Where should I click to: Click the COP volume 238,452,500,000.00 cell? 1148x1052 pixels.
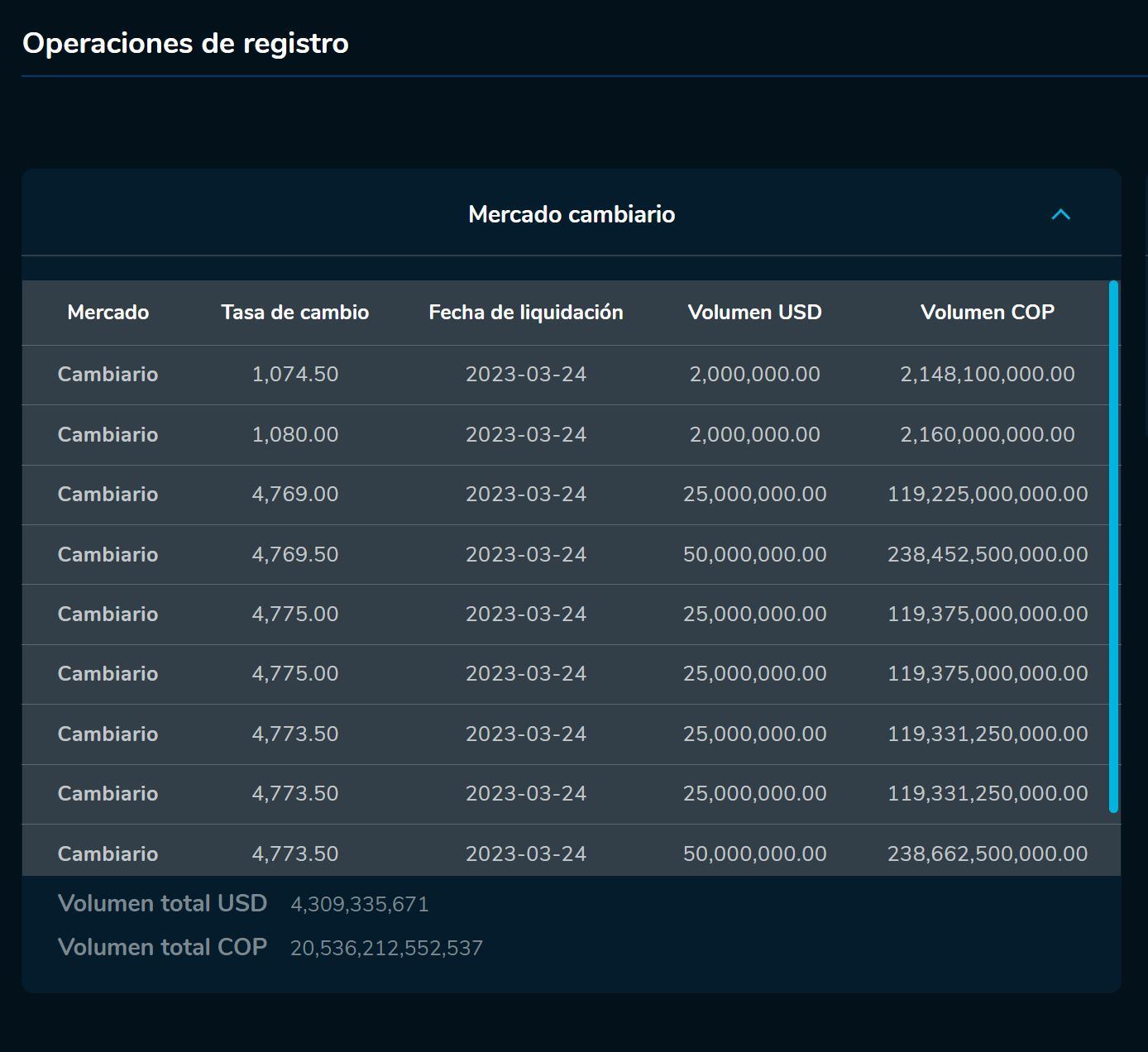[987, 555]
